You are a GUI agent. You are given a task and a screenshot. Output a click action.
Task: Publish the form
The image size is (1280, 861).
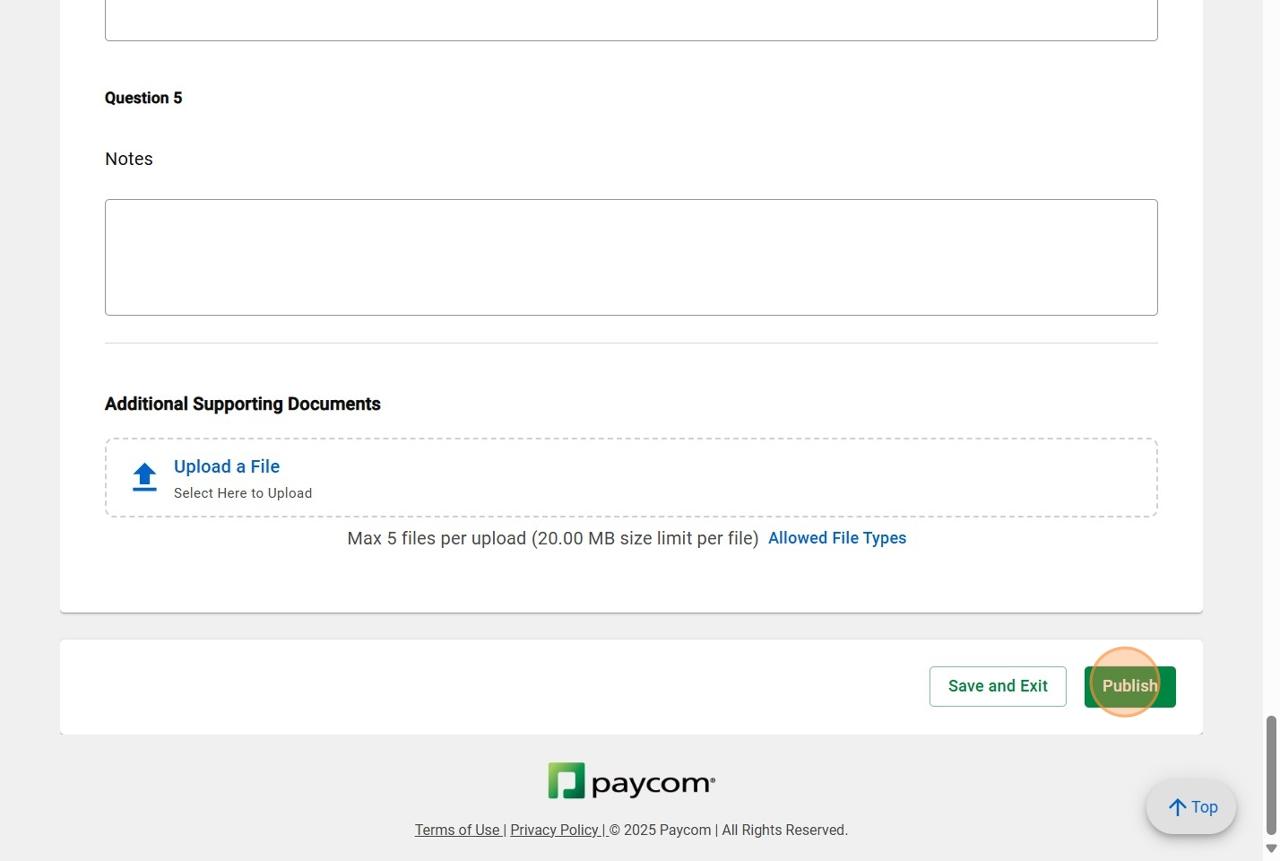point(1129,687)
